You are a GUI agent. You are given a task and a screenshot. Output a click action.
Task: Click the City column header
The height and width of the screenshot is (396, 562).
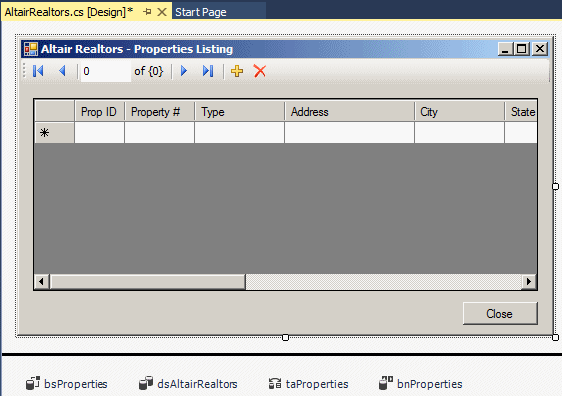460,112
